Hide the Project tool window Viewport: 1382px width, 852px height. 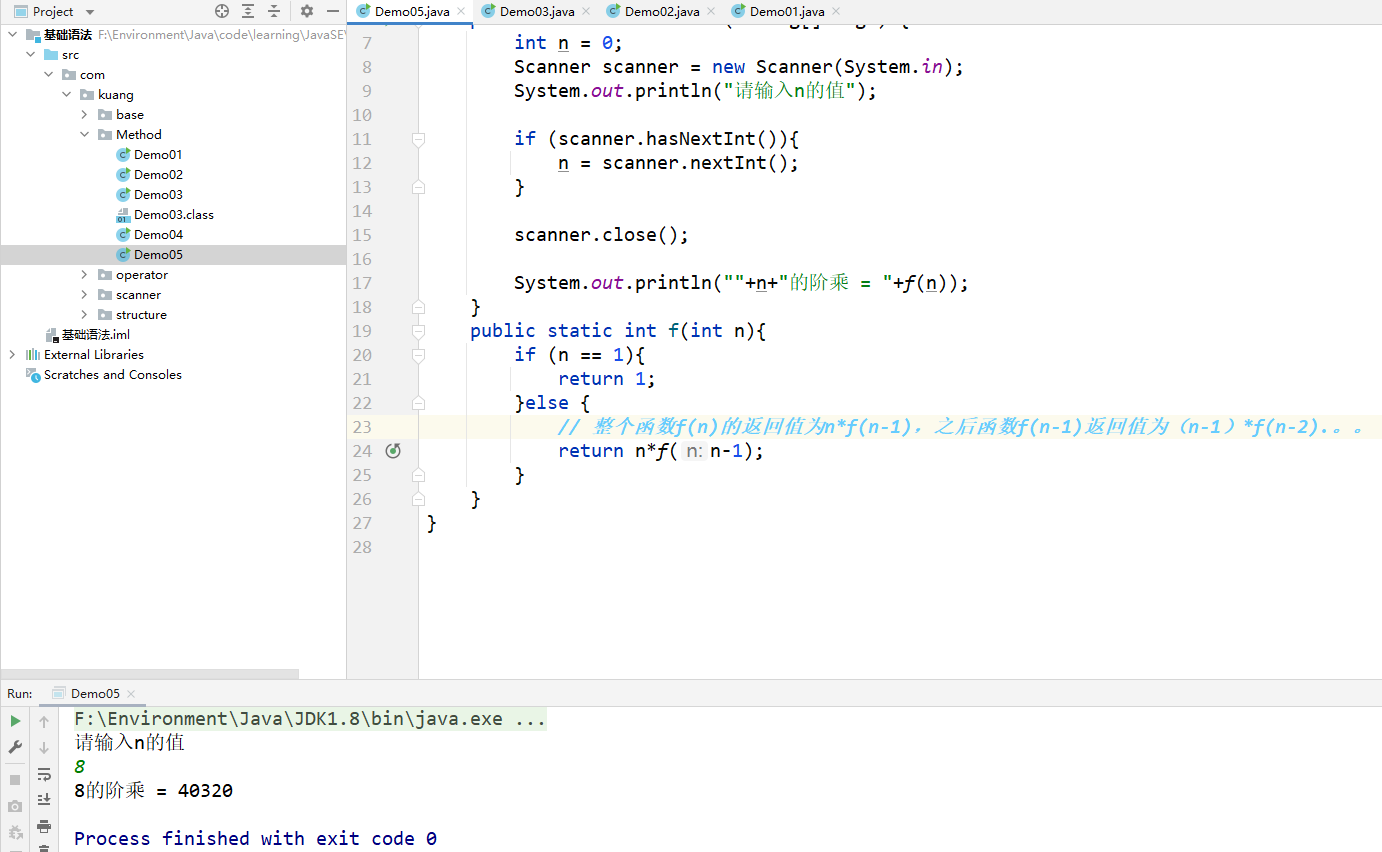click(333, 11)
